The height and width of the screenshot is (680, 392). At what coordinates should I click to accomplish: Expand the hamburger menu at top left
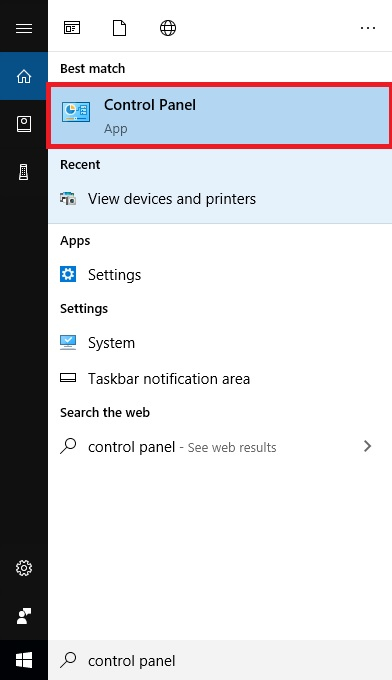point(24,28)
